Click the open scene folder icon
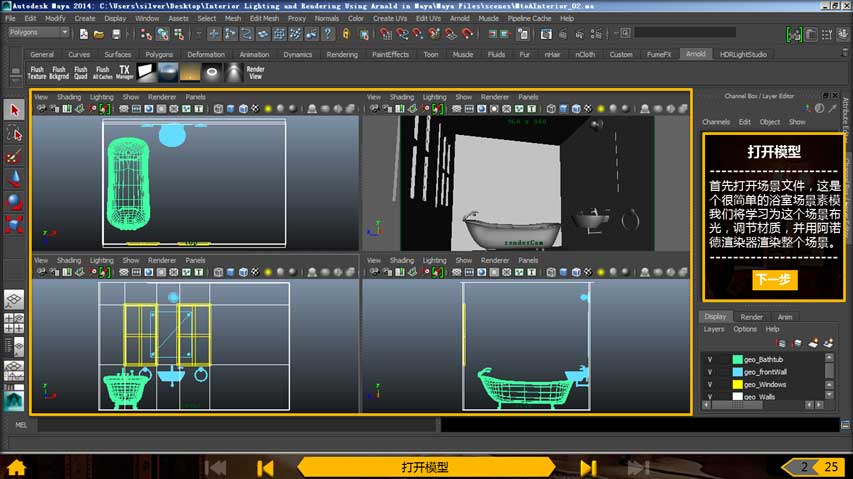853x479 pixels. coord(99,33)
